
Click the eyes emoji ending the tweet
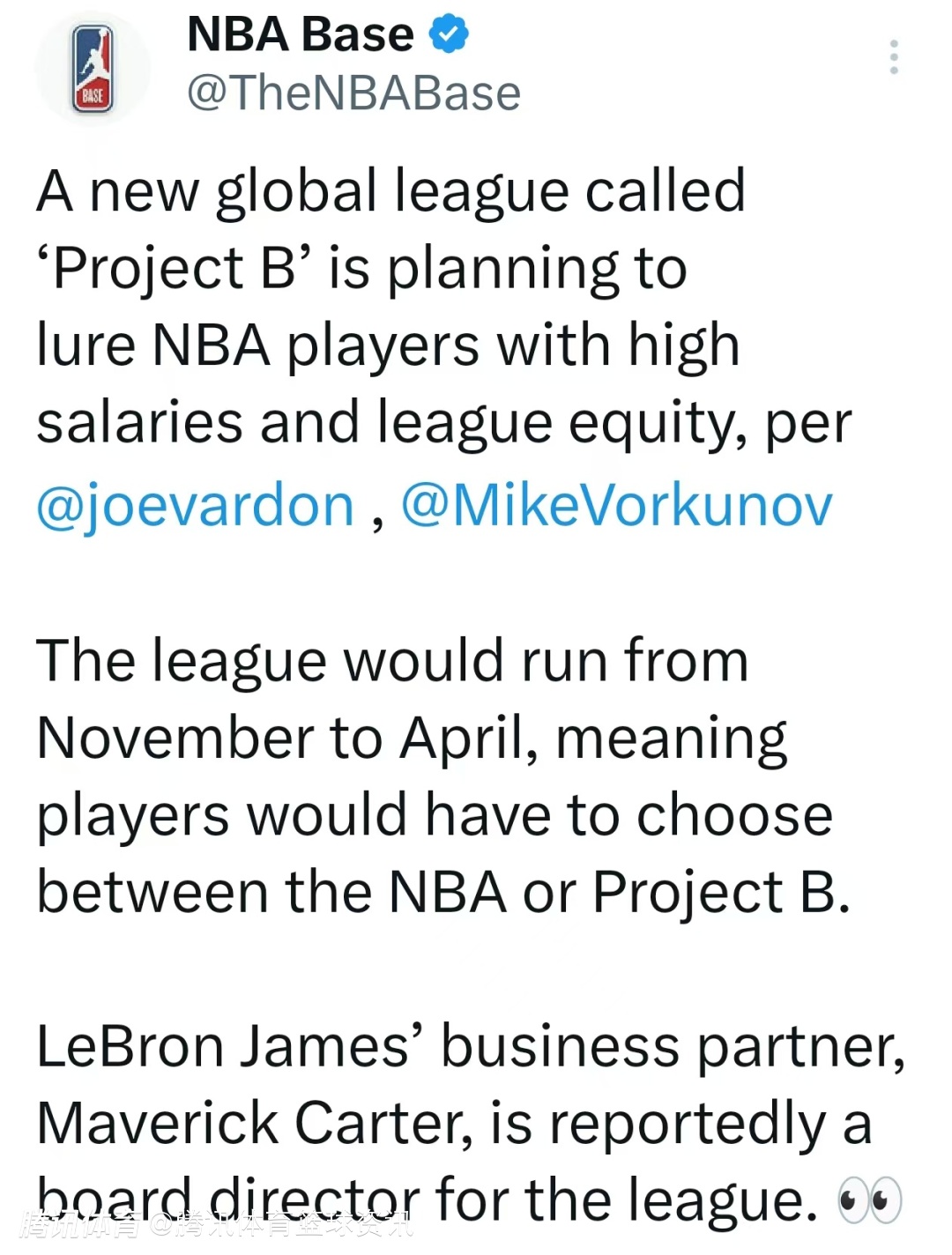pyautogui.click(x=869, y=1200)
